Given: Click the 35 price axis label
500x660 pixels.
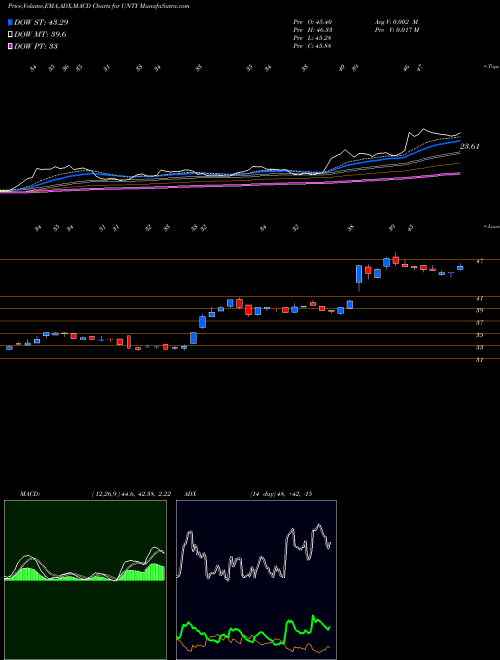Looking at the screenshot, I should (479, 335).
